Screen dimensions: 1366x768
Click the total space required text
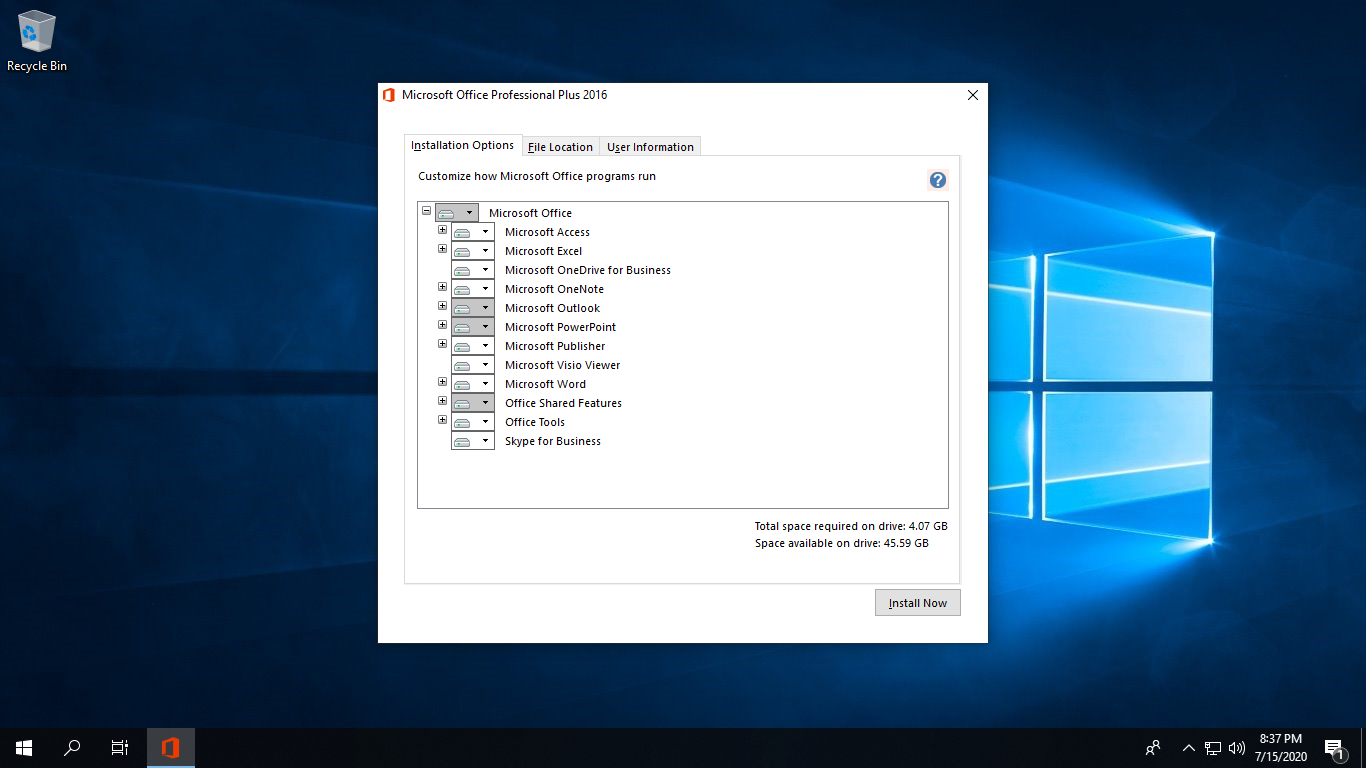click(x=851, y=526)
